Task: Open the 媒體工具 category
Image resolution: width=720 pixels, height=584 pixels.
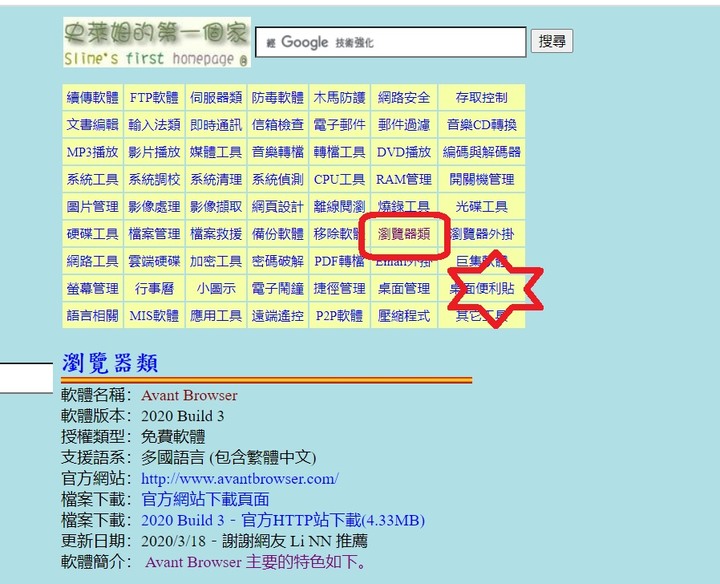Action: pos(216,152)
